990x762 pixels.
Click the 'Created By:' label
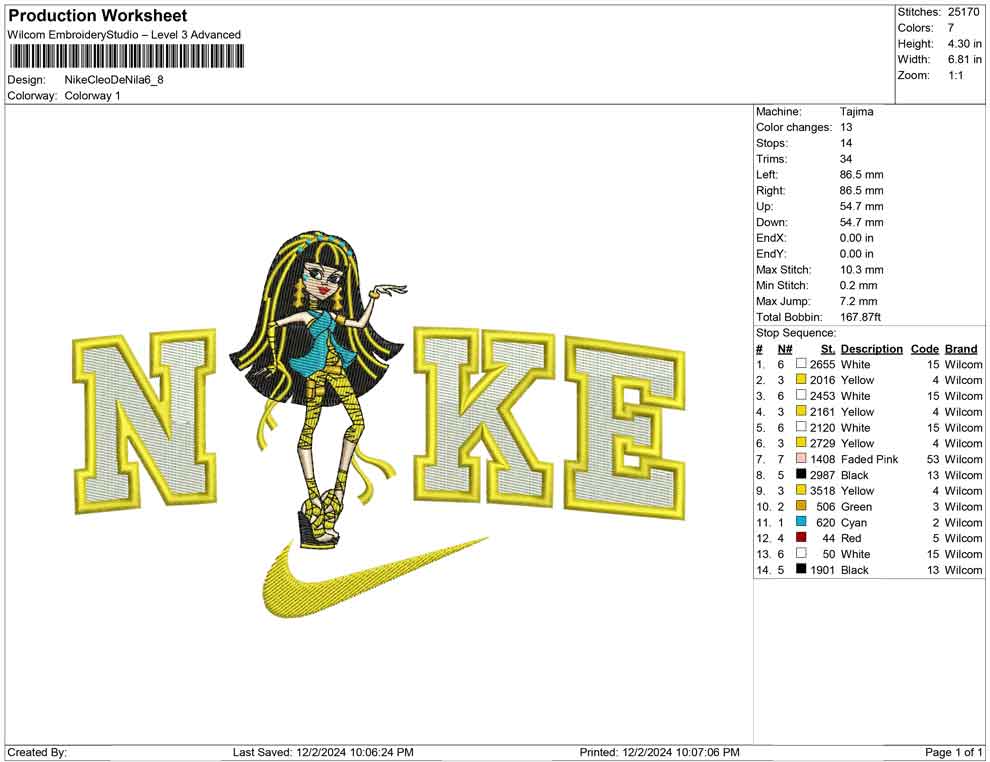click(37, 752)
